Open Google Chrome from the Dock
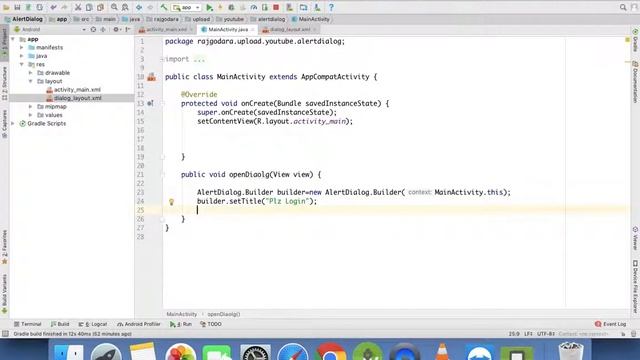This screenshot has width=640, height=360. 330,352
